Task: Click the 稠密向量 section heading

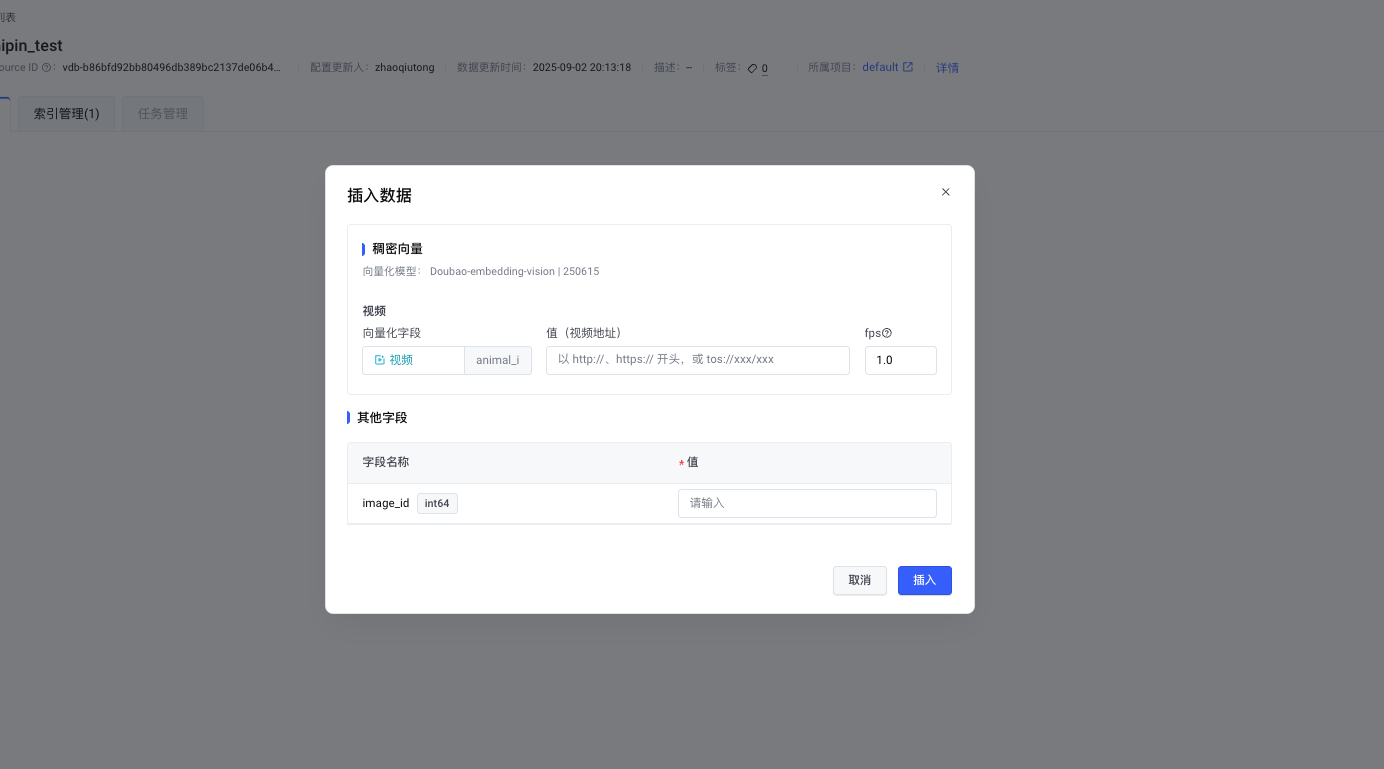Action: pyautogui.click(x=398, y=248)
